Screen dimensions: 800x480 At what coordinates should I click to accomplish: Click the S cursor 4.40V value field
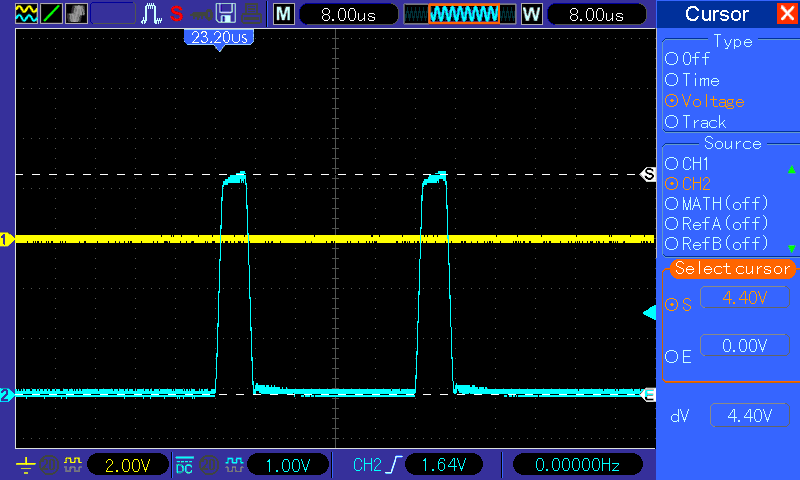[745, 297]
